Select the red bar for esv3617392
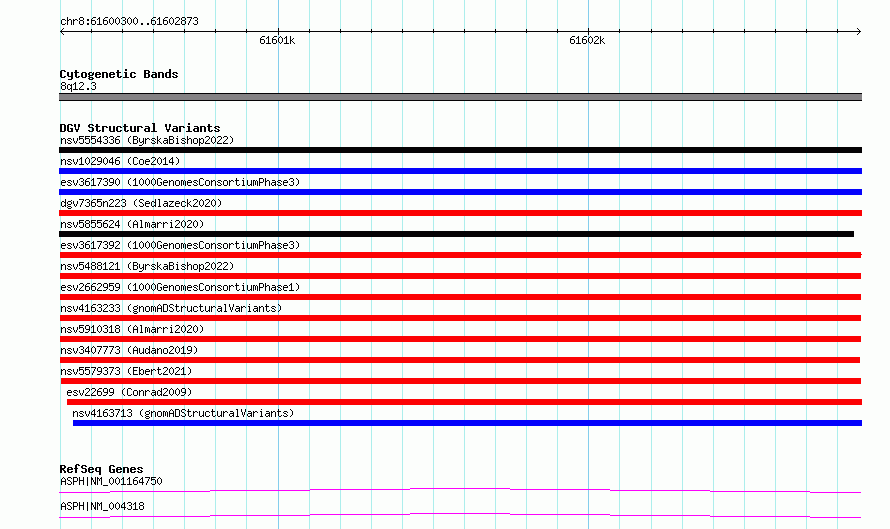Viewport: 890px width, 529px height. [x=460, y=255]
